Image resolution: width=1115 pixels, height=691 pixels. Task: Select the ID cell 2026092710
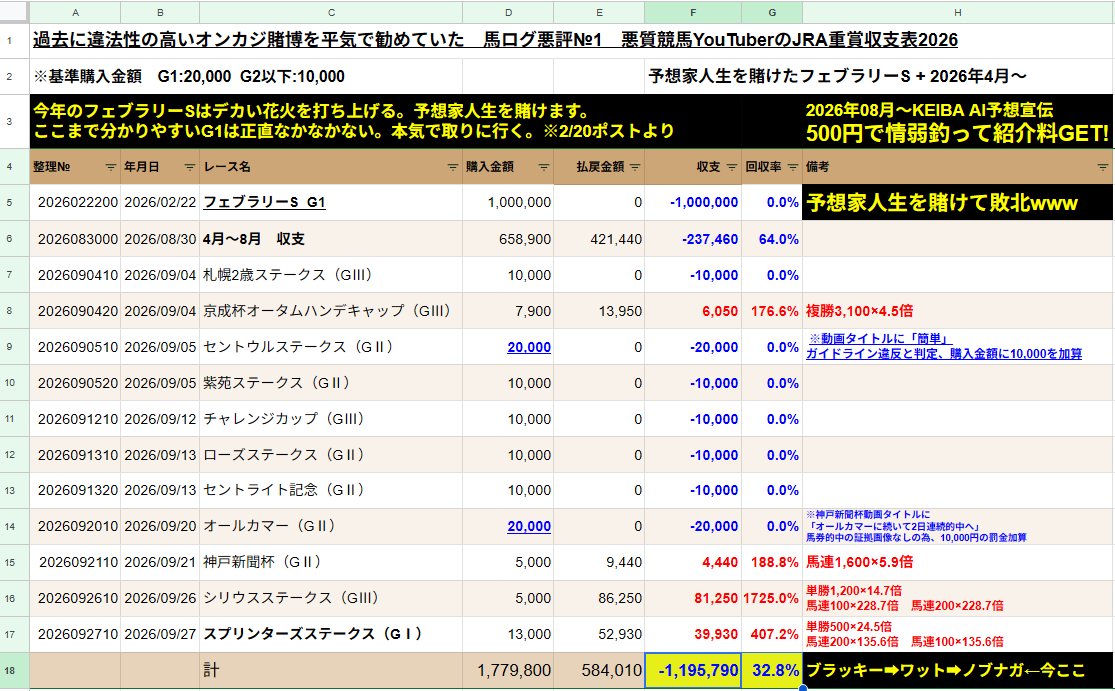coord(75,634)
